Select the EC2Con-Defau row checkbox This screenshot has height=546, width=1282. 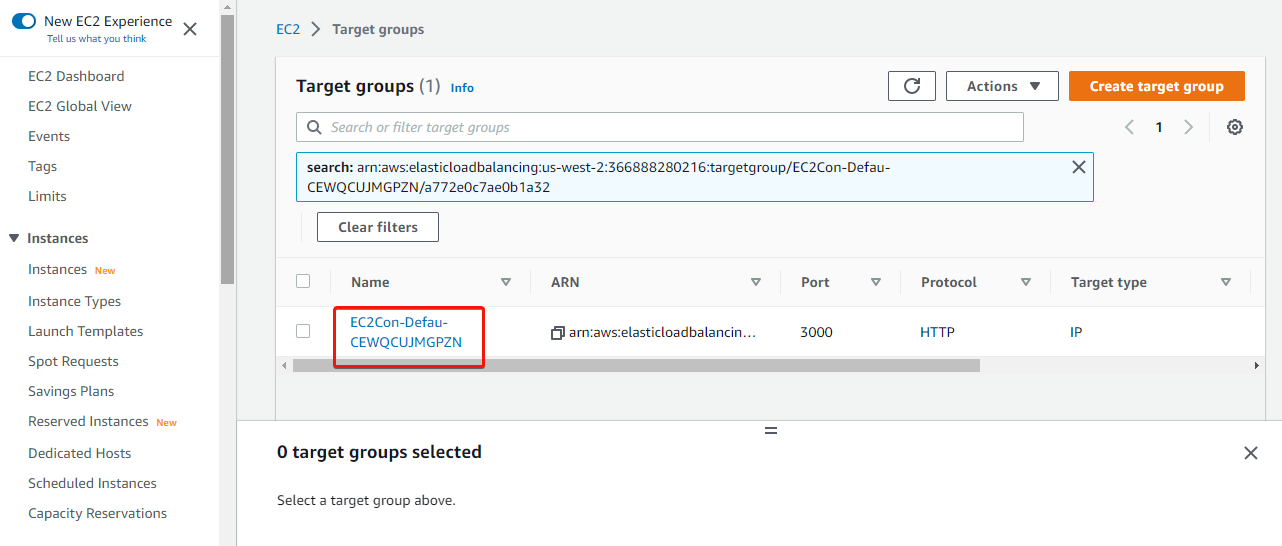pos(303,330)
